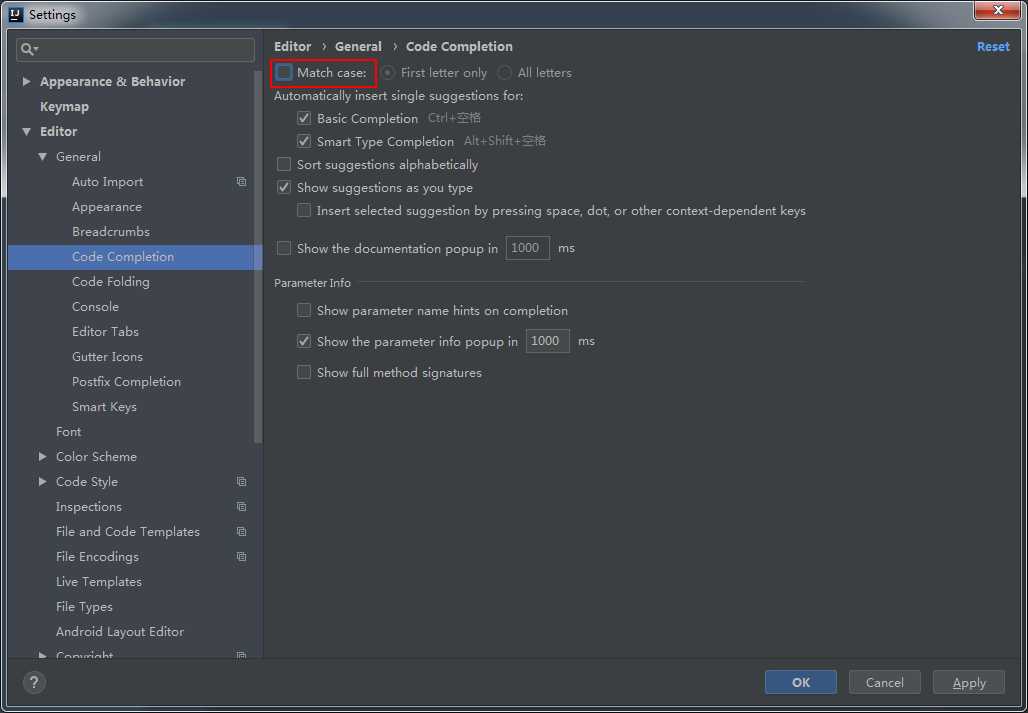Enable the Match case checkbox
The height and width of the screenshot is (713, 1028).
[x=284, y=73]
